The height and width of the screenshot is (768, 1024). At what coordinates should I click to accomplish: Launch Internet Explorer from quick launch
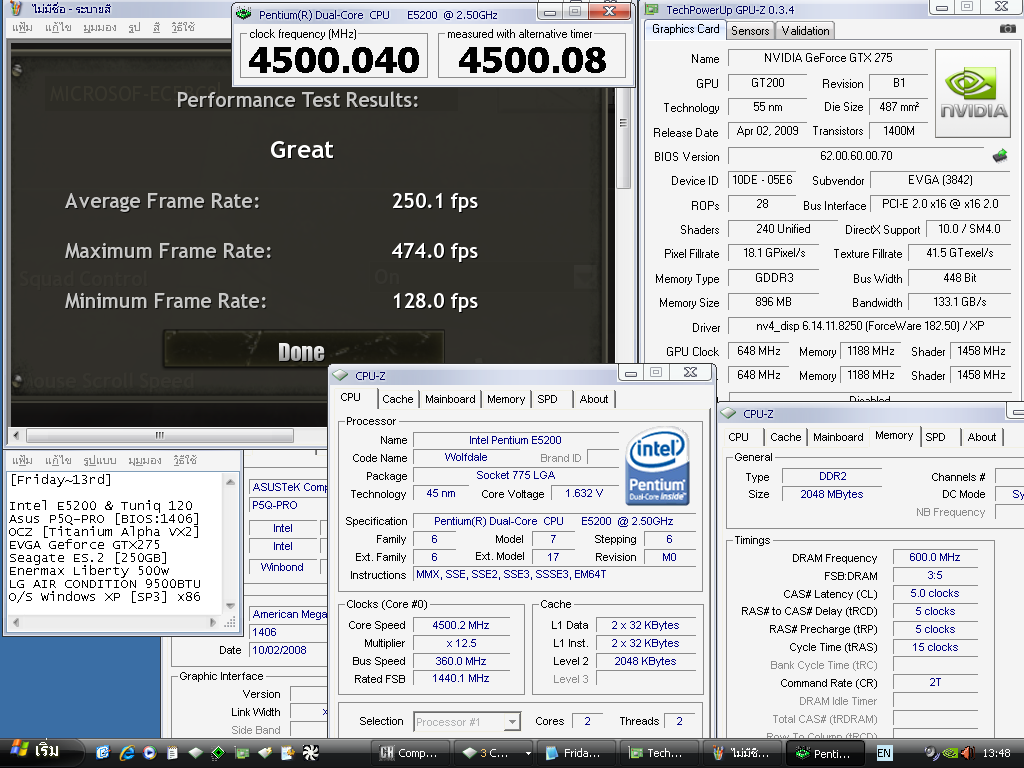pos(127,753)
